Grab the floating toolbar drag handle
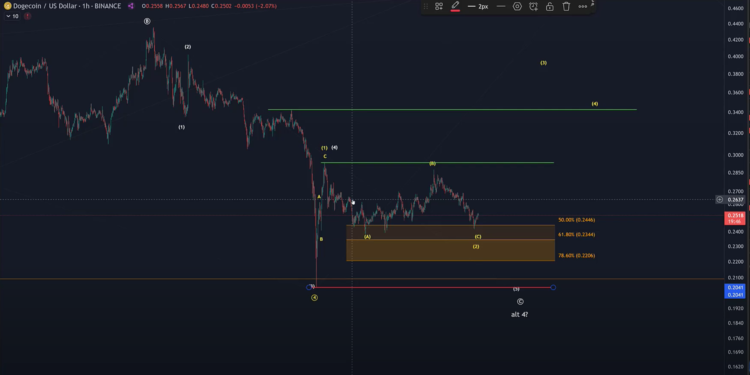The image size is (750, 375). [x=426, y=7]
